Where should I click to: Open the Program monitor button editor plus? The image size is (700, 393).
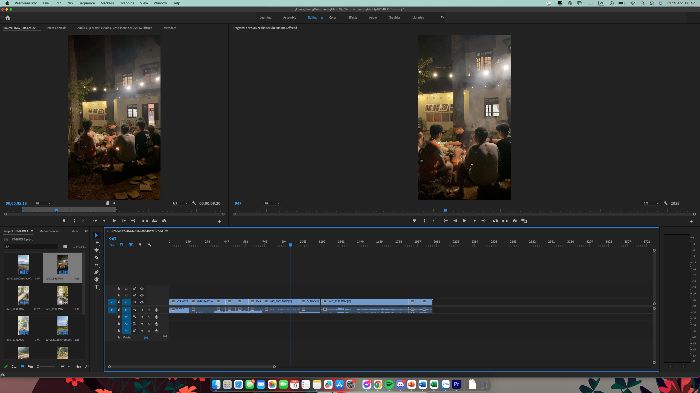[692, 221]
